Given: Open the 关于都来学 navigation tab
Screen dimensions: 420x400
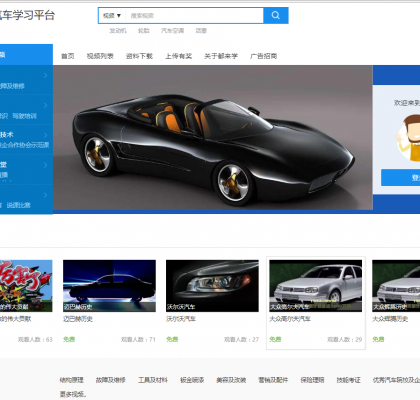Looking at the screenshot, I should pyautogui.click(x=221, y=56).
